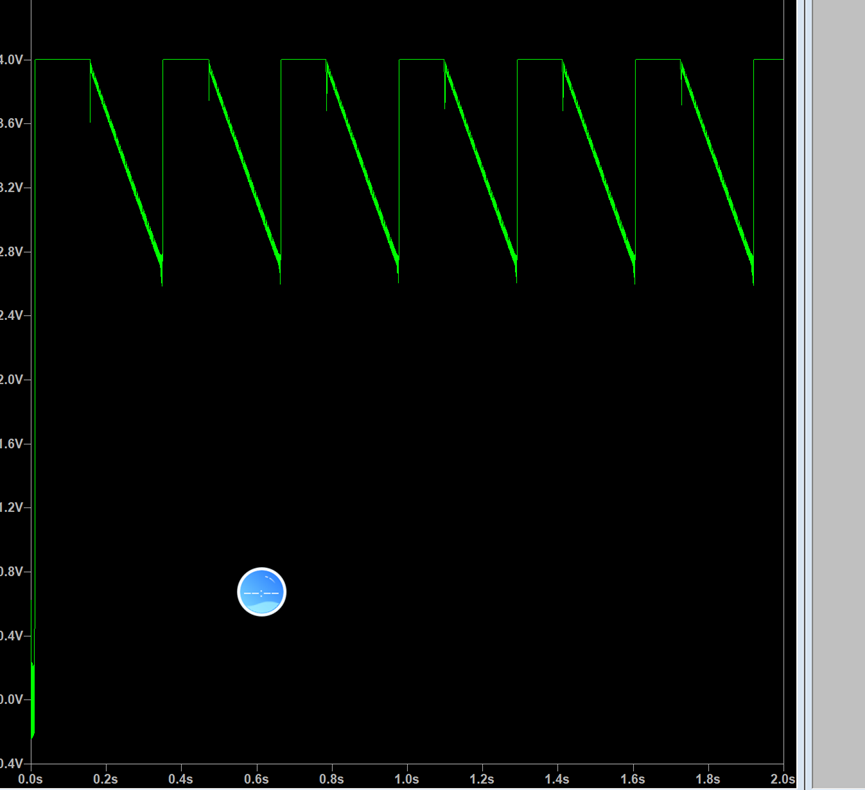Screen dimensions: 865x790
Task: Click the 1.4s time axis label
Action: tap(557, 779)
